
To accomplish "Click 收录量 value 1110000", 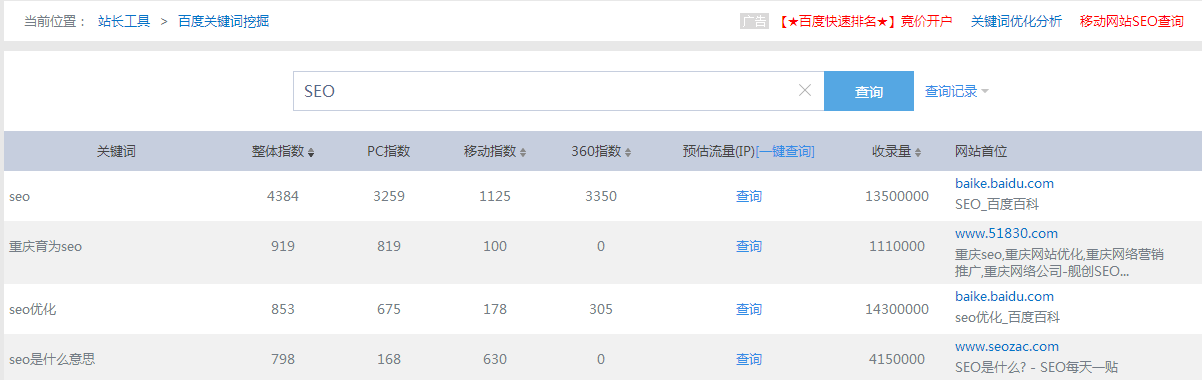I will point(897,246).
